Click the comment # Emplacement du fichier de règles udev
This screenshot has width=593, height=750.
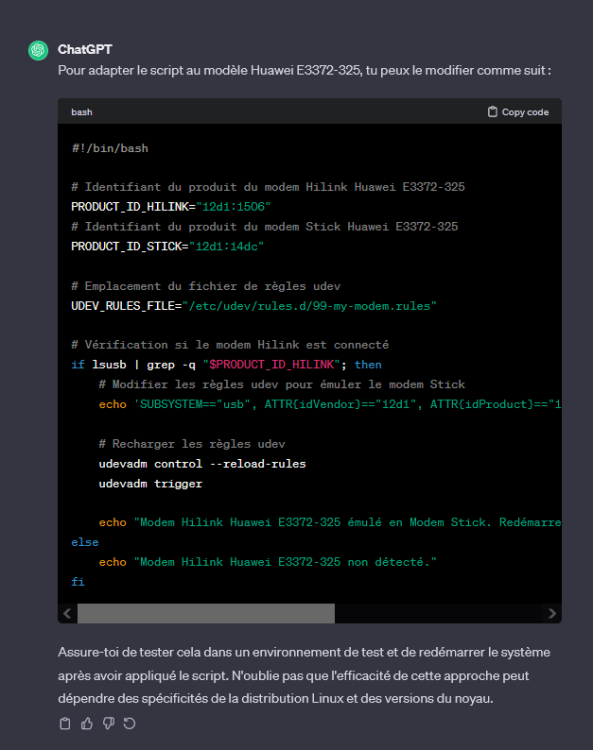pyautogui.click(x=206, y=286)
